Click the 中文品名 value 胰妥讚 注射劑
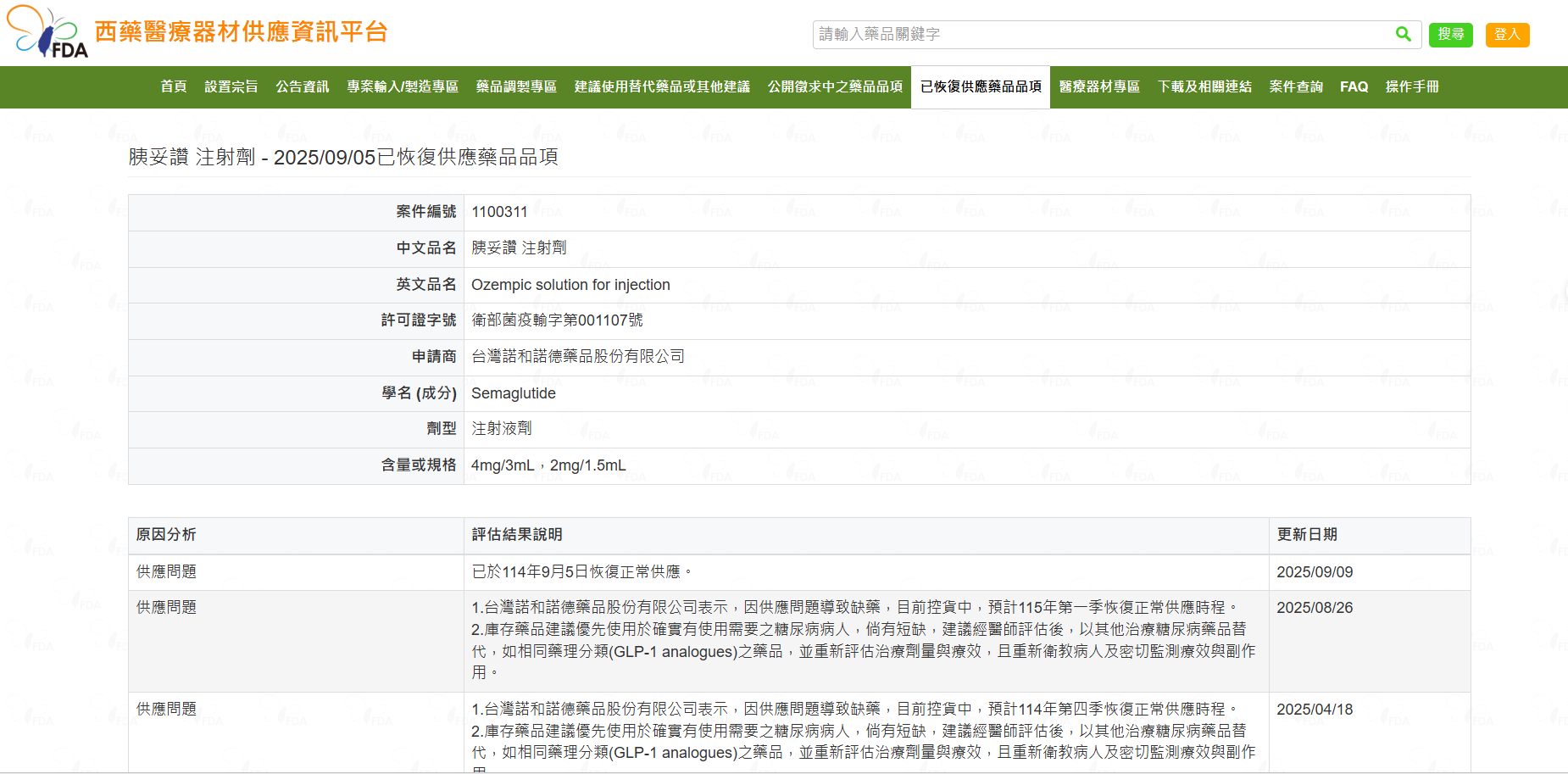The width and height of the screenshot is (1568, 774). click(519, 248)
